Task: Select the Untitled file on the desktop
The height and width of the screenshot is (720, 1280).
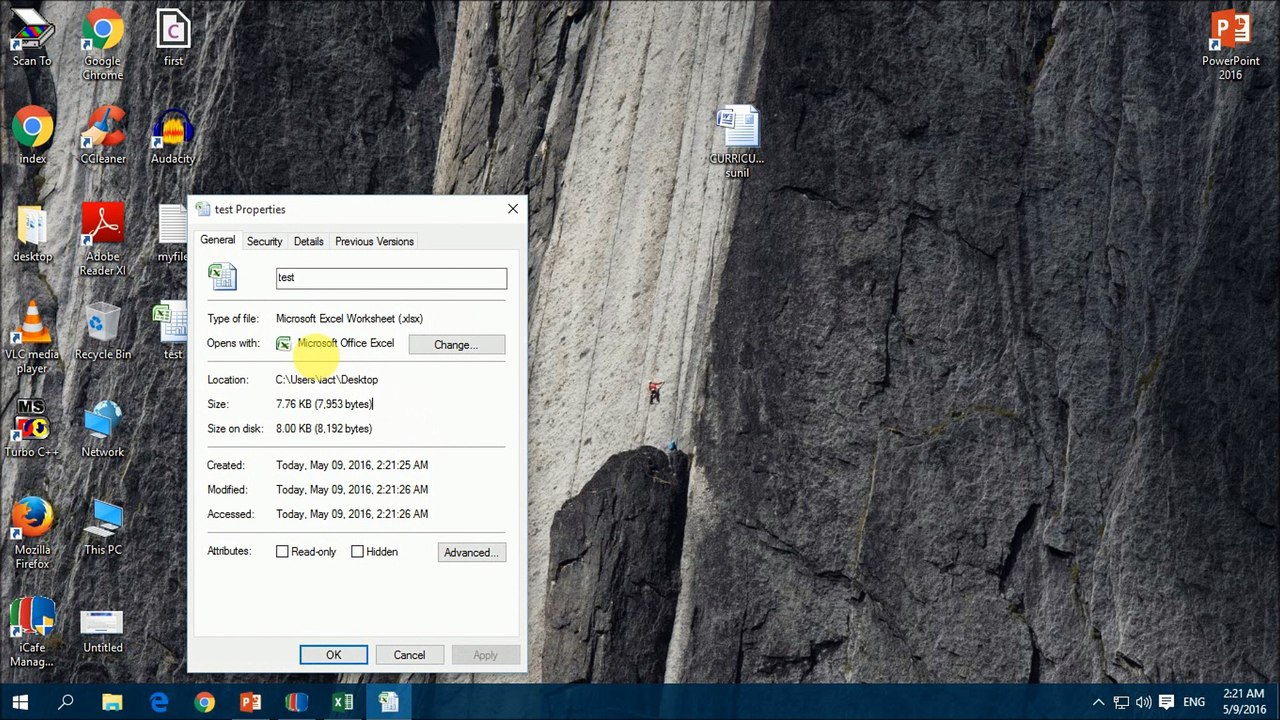Action: pos(103,630)
